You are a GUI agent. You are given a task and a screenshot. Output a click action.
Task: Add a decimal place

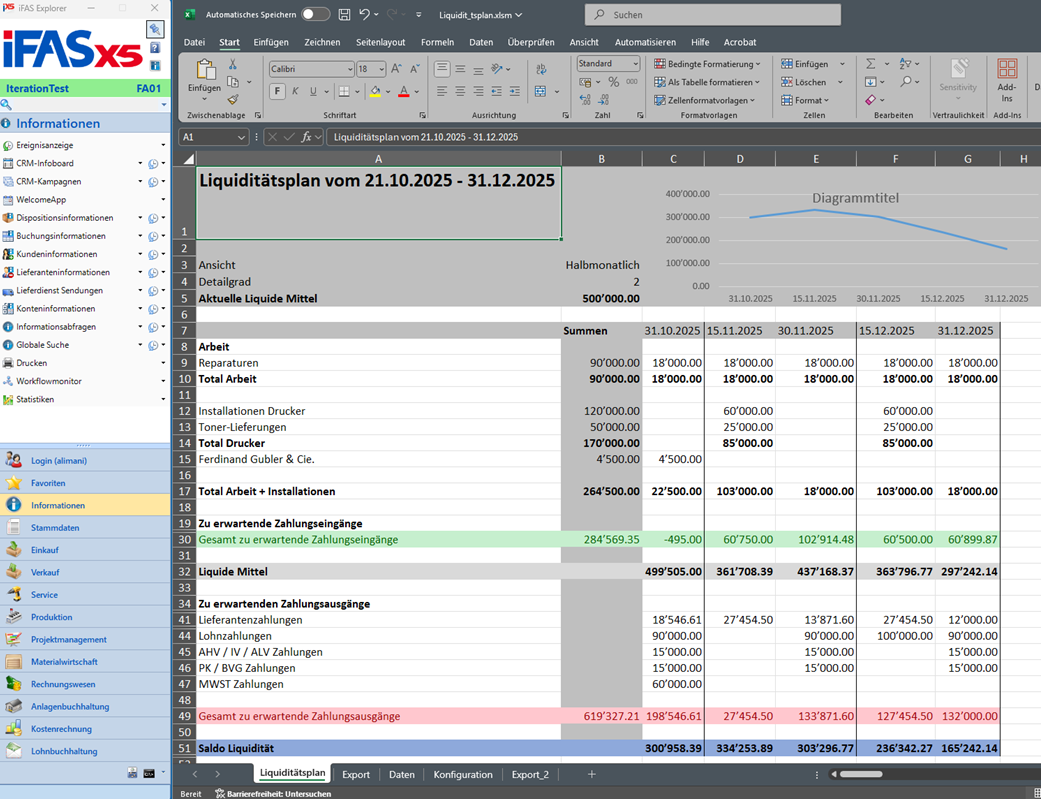pos(585,100)
